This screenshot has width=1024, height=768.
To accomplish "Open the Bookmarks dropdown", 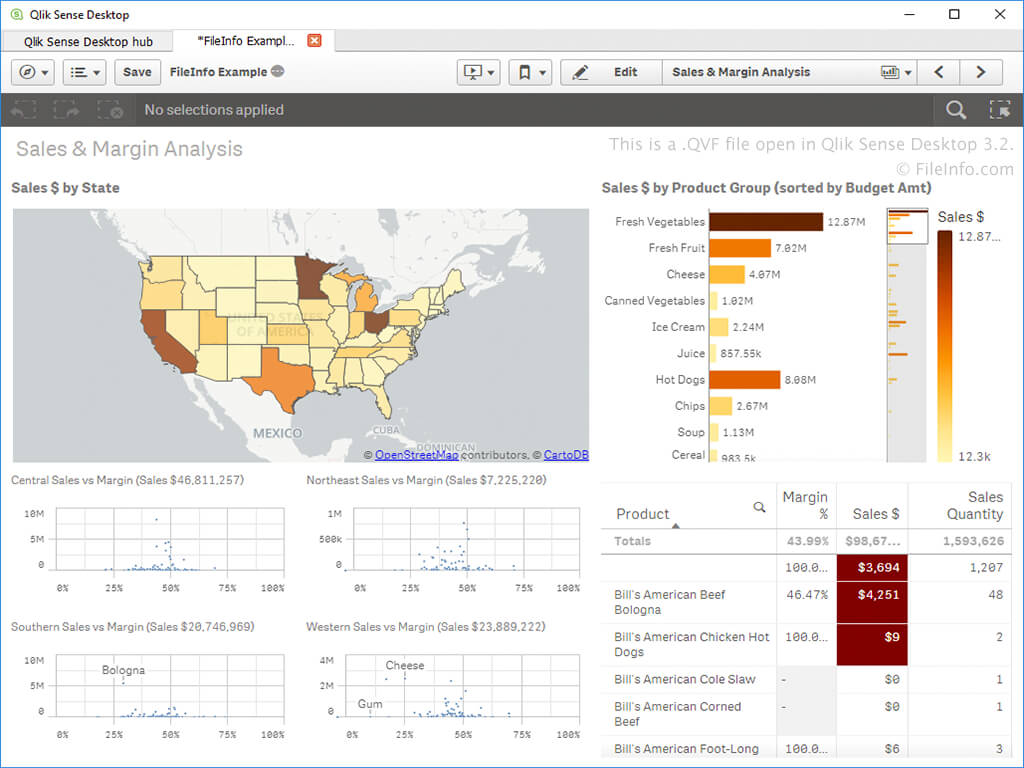I will coord(530,72).
